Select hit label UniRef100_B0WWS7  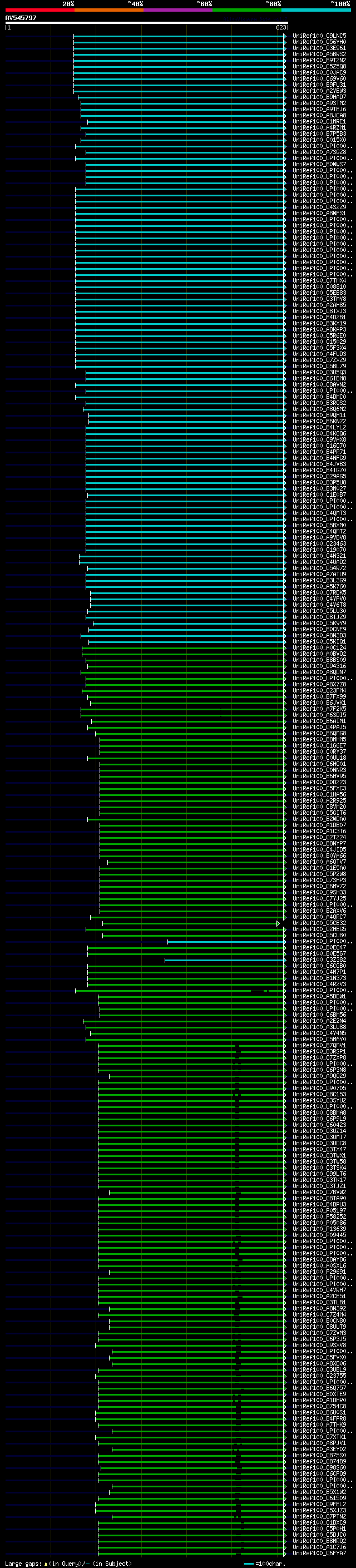[319, 164]
